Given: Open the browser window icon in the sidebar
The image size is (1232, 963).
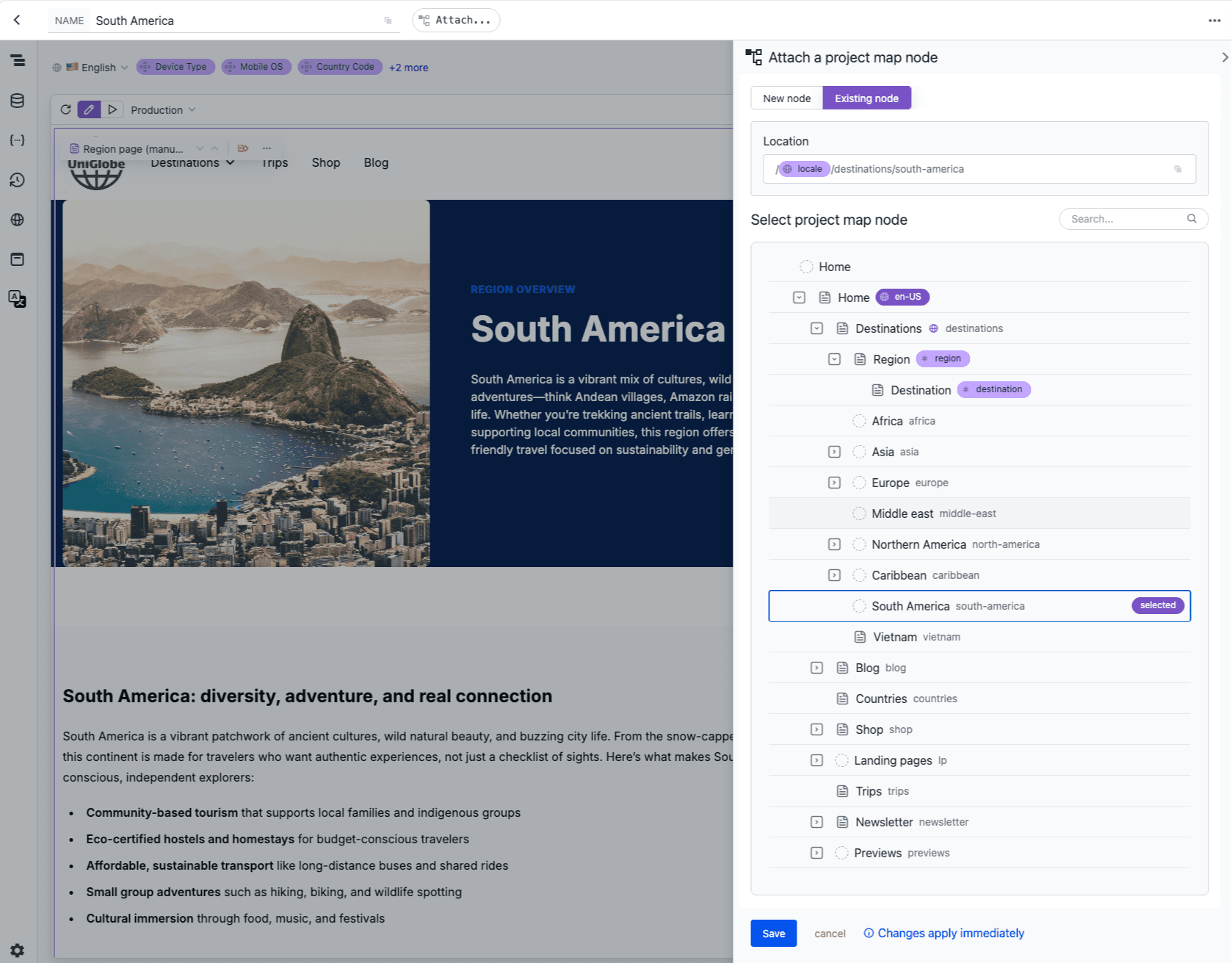Looking at the screenshot, I should click(18, 259).
